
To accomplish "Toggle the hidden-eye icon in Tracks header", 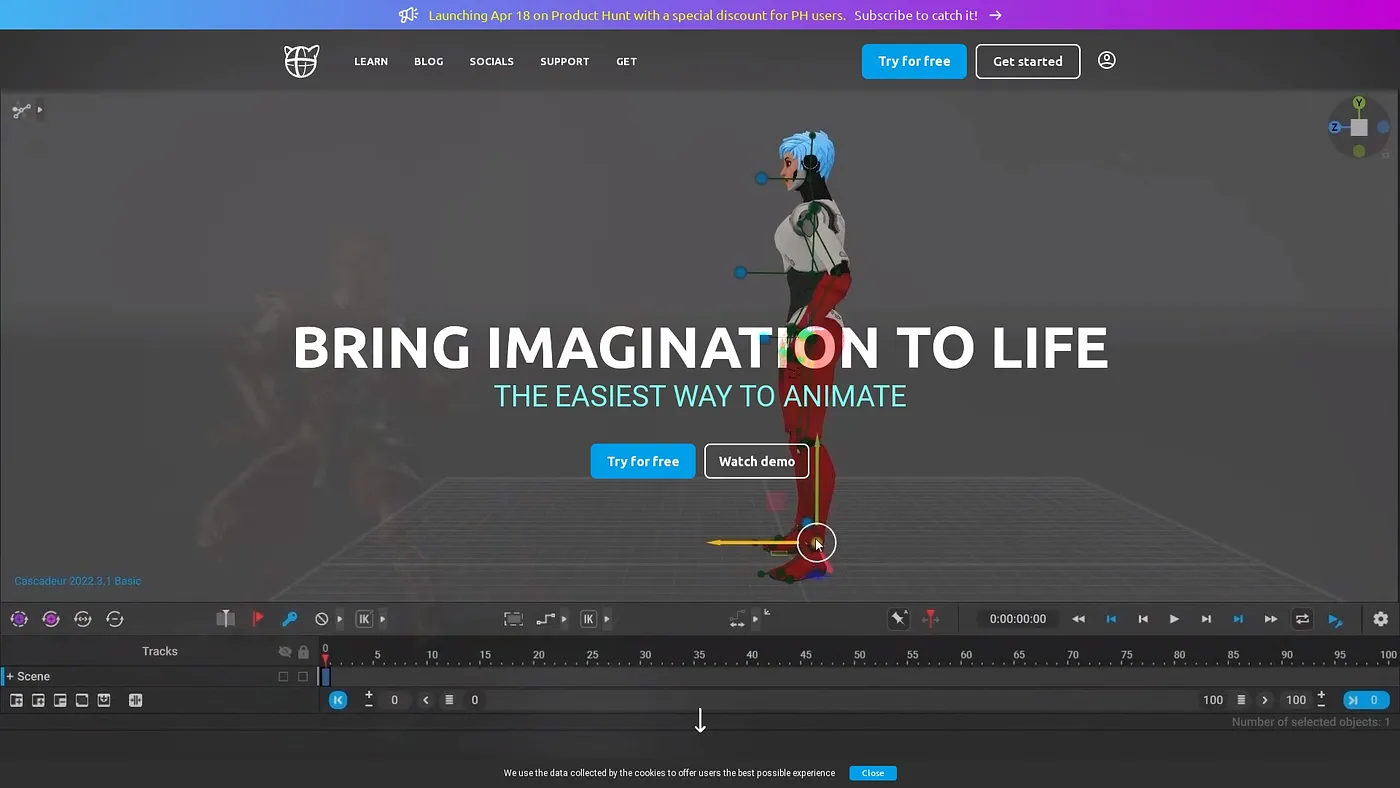I will pyautogui.click(x=285, y=652).
